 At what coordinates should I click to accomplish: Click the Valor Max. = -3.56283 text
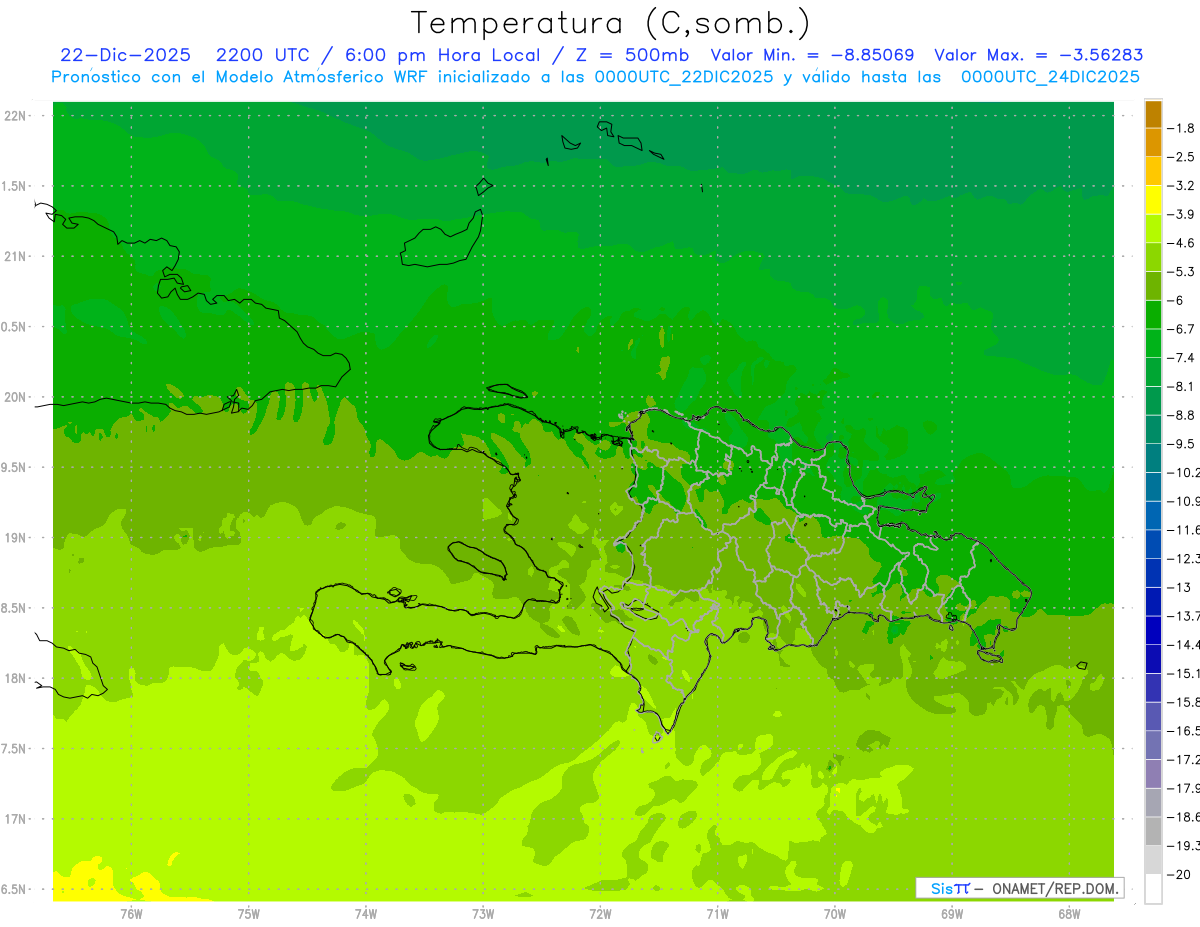pyautogui.click(x=1038, y=55)
